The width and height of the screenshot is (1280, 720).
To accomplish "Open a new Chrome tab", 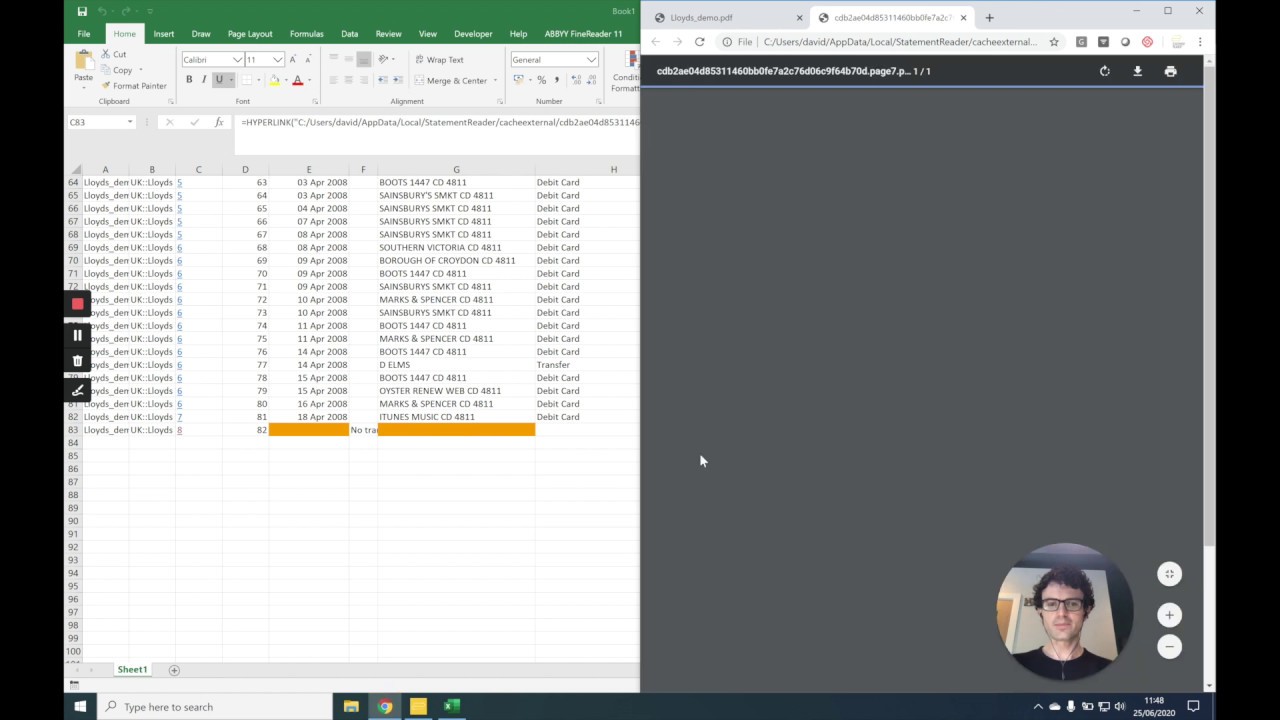I will 989,17.
